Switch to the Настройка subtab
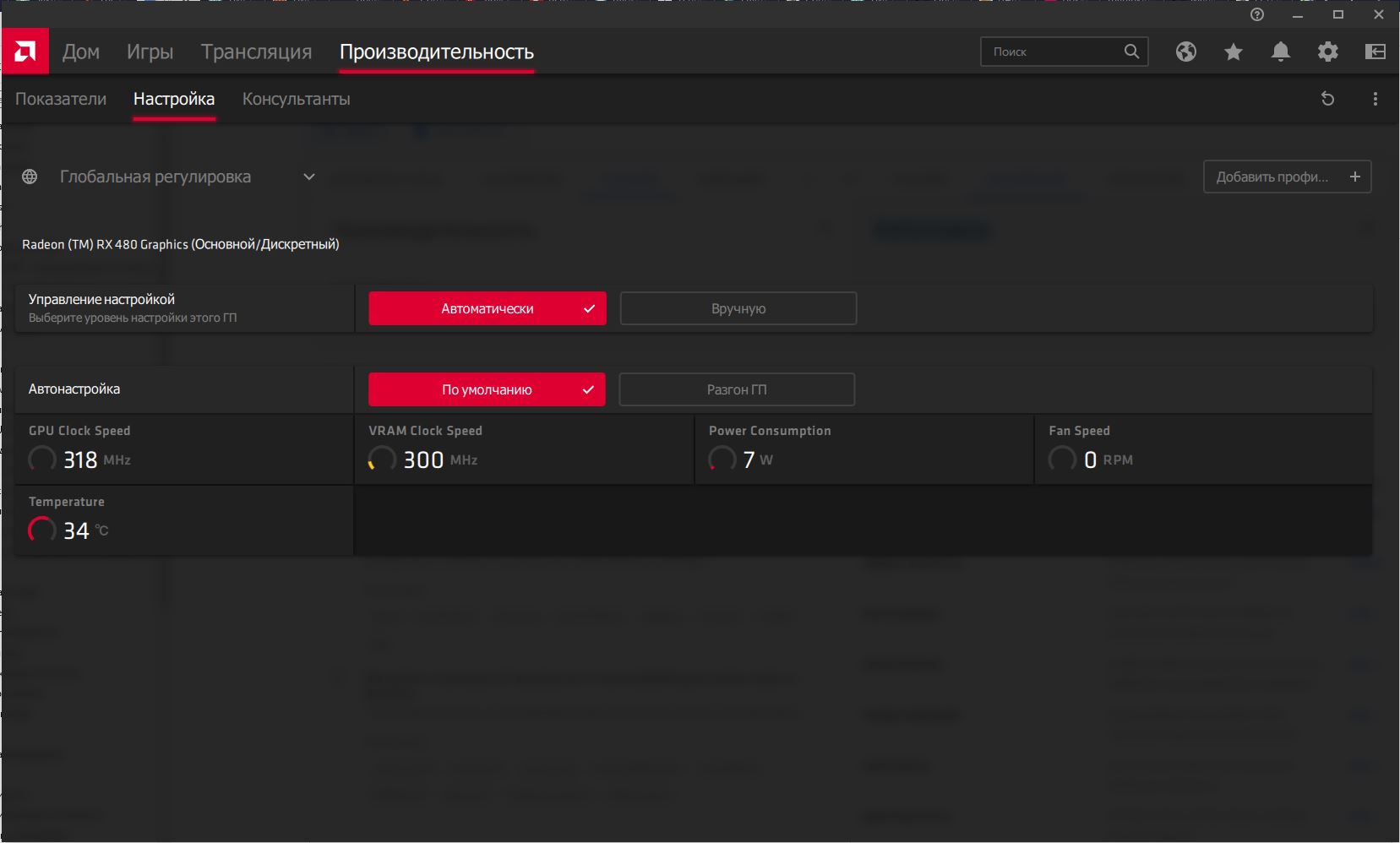This screenshot has width=1400, height=843. 174,99
